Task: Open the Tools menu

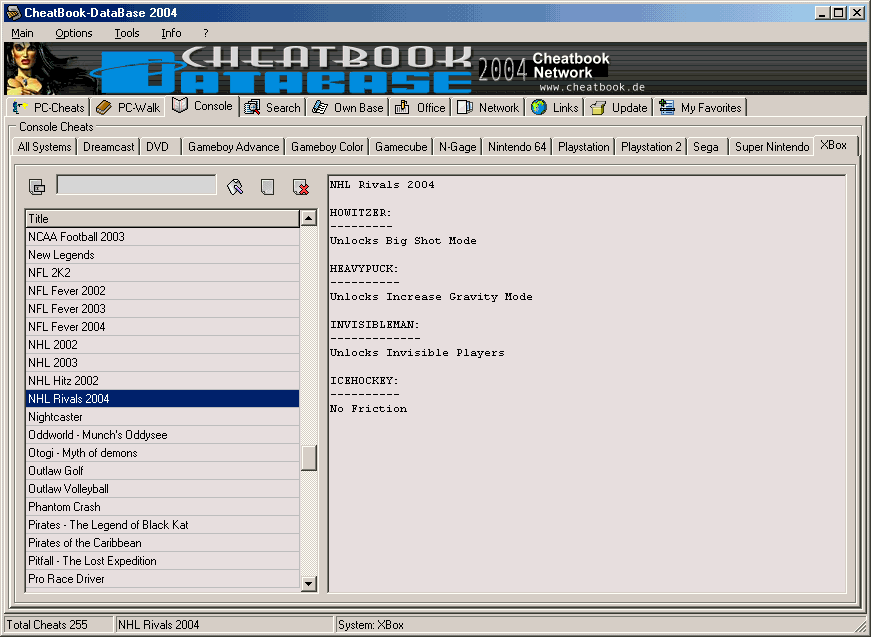Action: tap(127, 33)
